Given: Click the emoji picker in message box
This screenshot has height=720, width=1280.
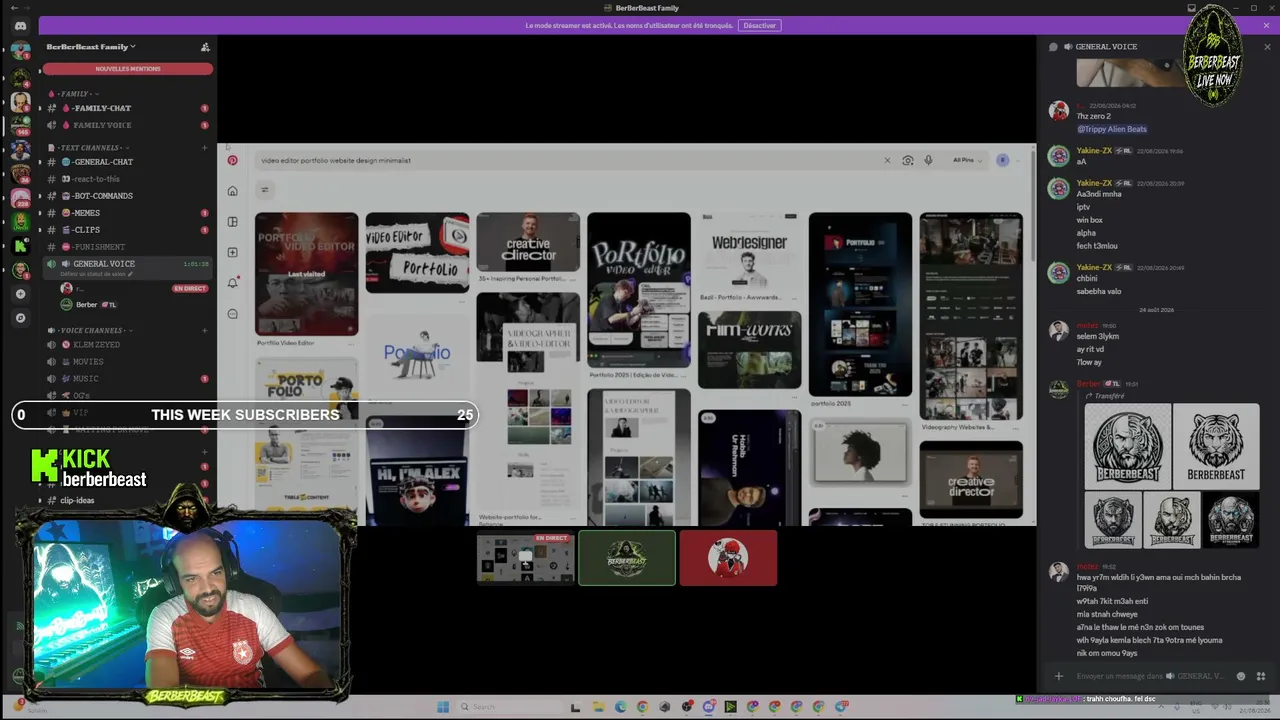Looking at the screenshot, I should click(1241, 676).
